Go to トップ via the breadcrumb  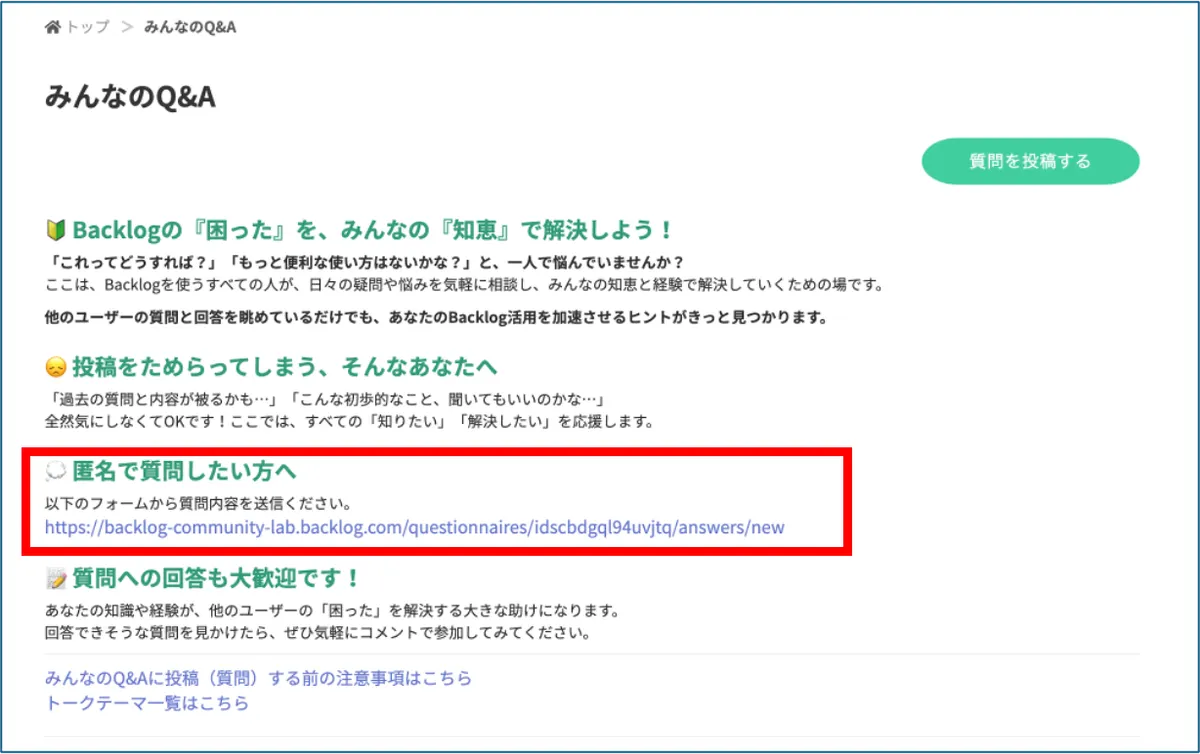coord(88,27)
